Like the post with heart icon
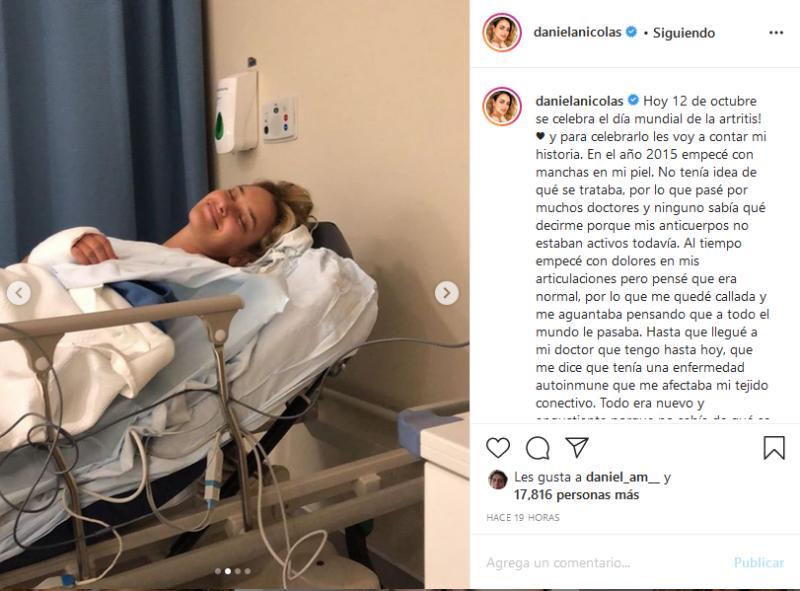 click(498, 448)
